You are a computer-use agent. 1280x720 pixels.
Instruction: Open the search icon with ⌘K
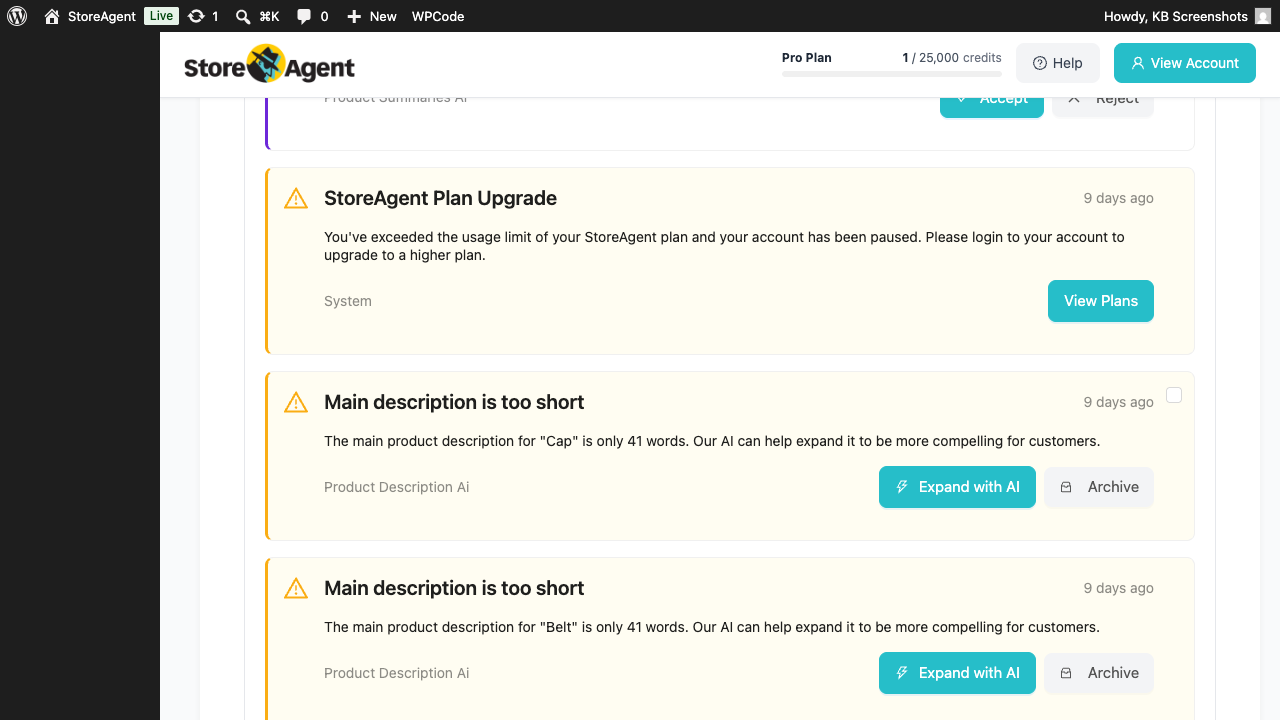point(257,16)
